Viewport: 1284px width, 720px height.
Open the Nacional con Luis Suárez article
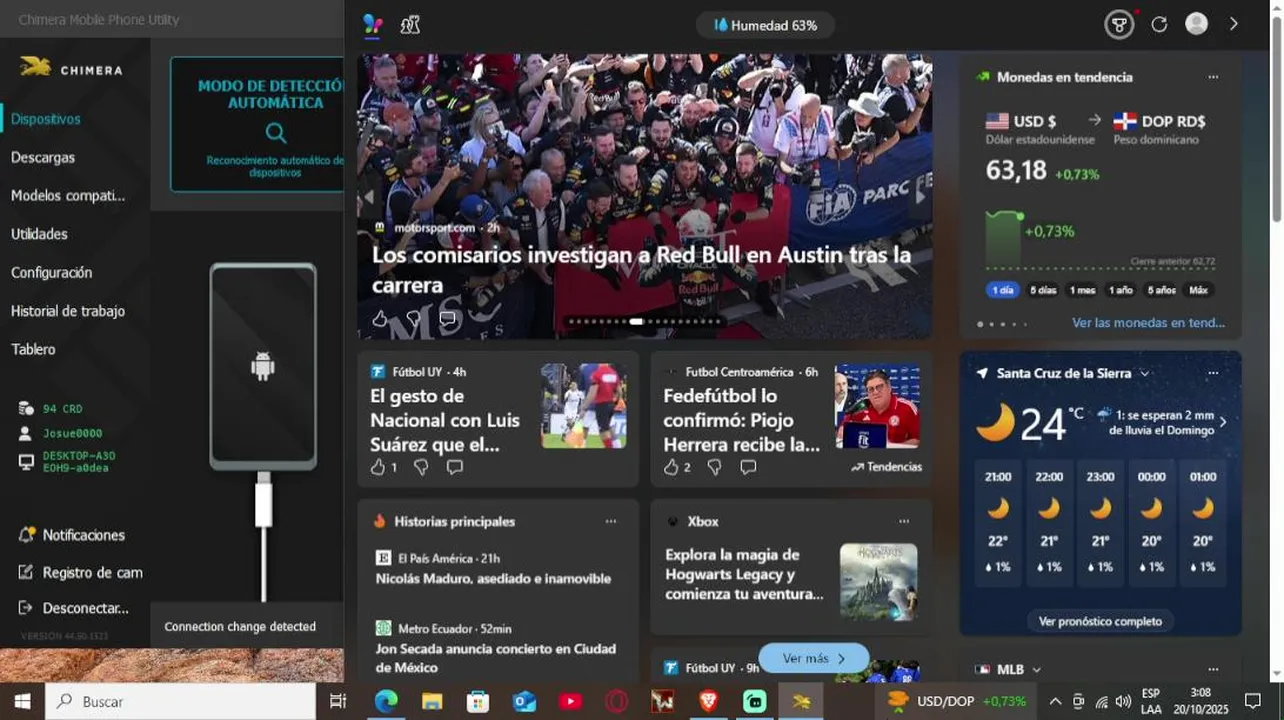(445, 420)
